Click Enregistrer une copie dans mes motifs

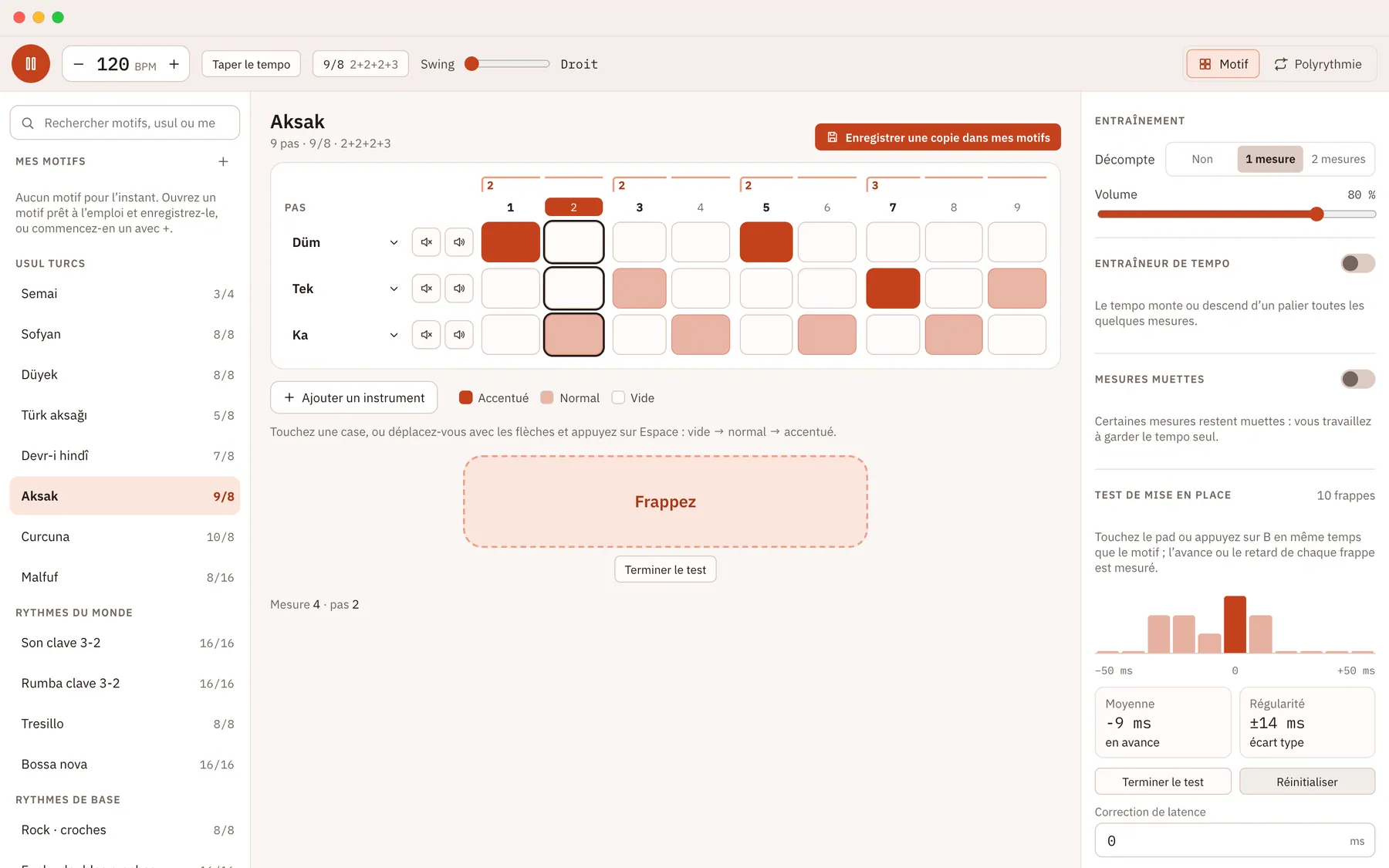[938, 137]
